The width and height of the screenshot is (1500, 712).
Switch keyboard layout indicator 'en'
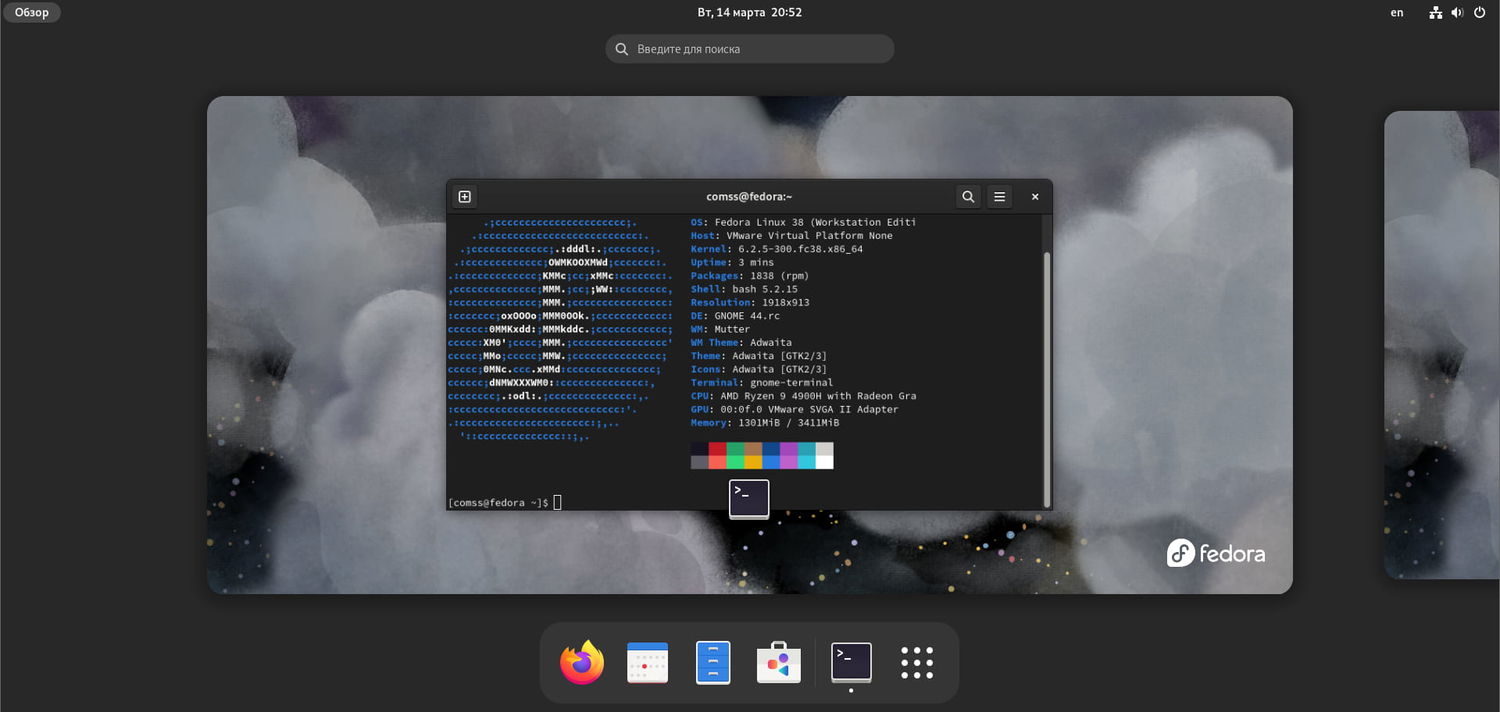click(1397, 13)
